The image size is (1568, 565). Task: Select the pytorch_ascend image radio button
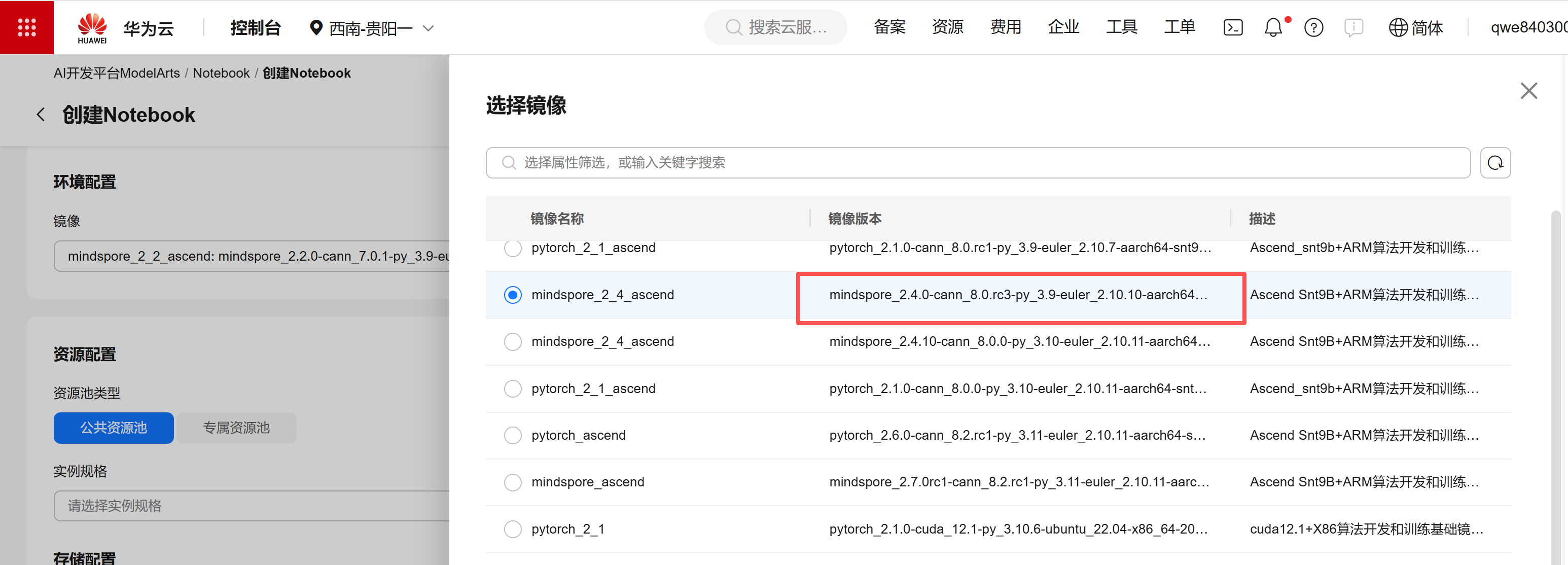(513, 435)
